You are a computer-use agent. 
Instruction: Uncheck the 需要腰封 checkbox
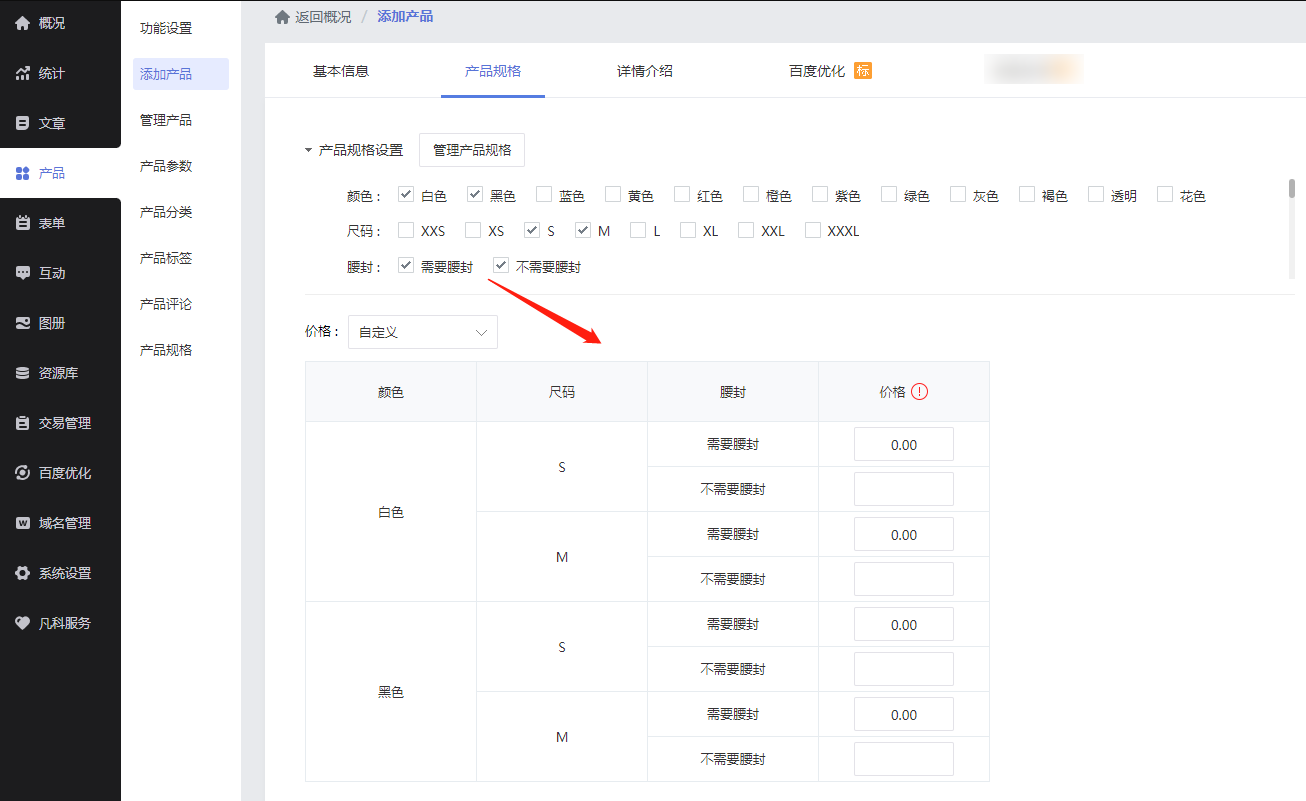pos(406,266)
